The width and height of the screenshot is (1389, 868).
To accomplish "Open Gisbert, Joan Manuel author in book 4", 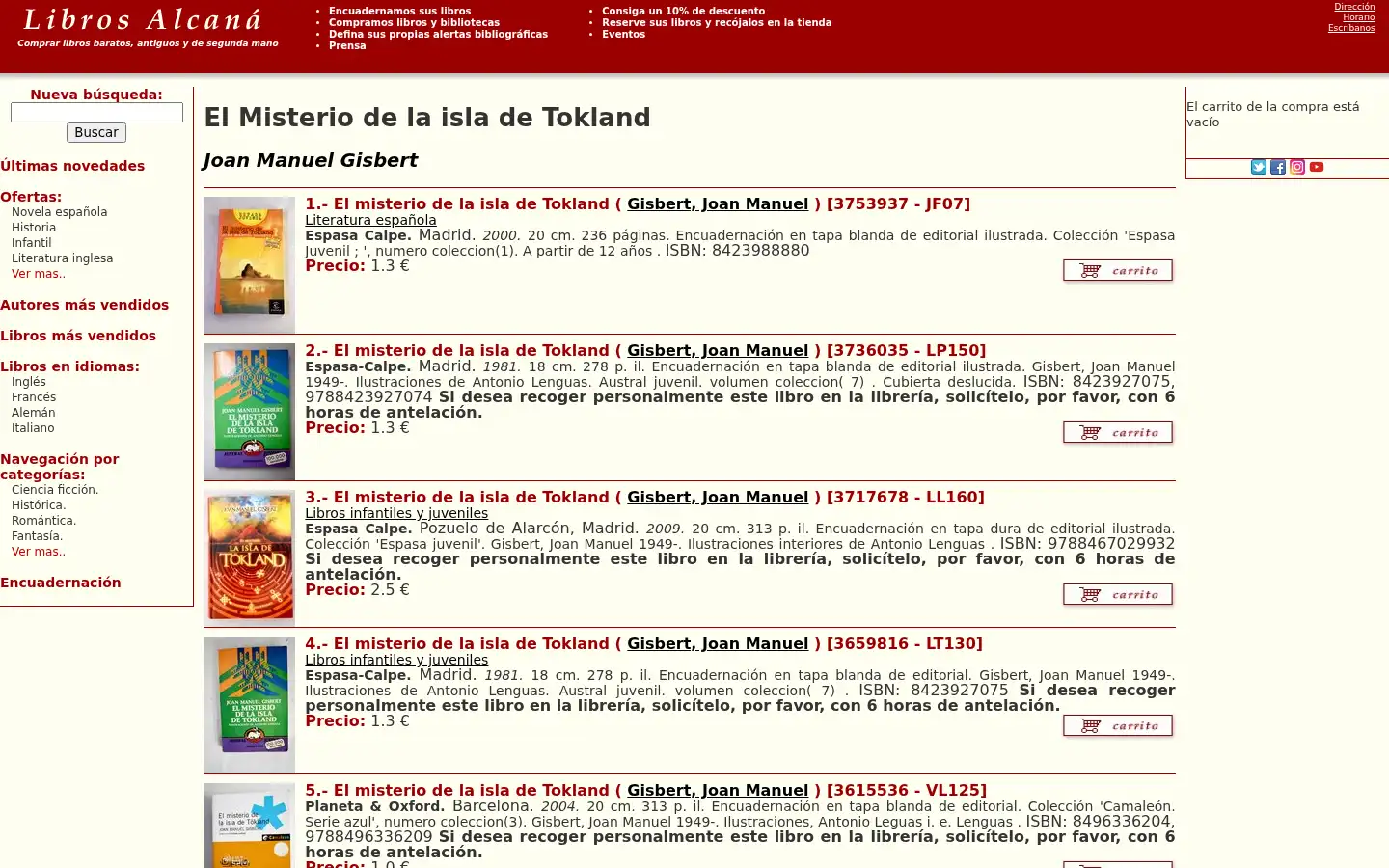I will tap(718, 643).
